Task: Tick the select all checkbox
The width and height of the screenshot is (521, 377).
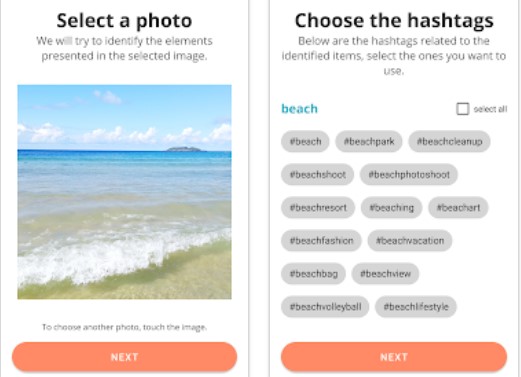Action: (462, 109)
